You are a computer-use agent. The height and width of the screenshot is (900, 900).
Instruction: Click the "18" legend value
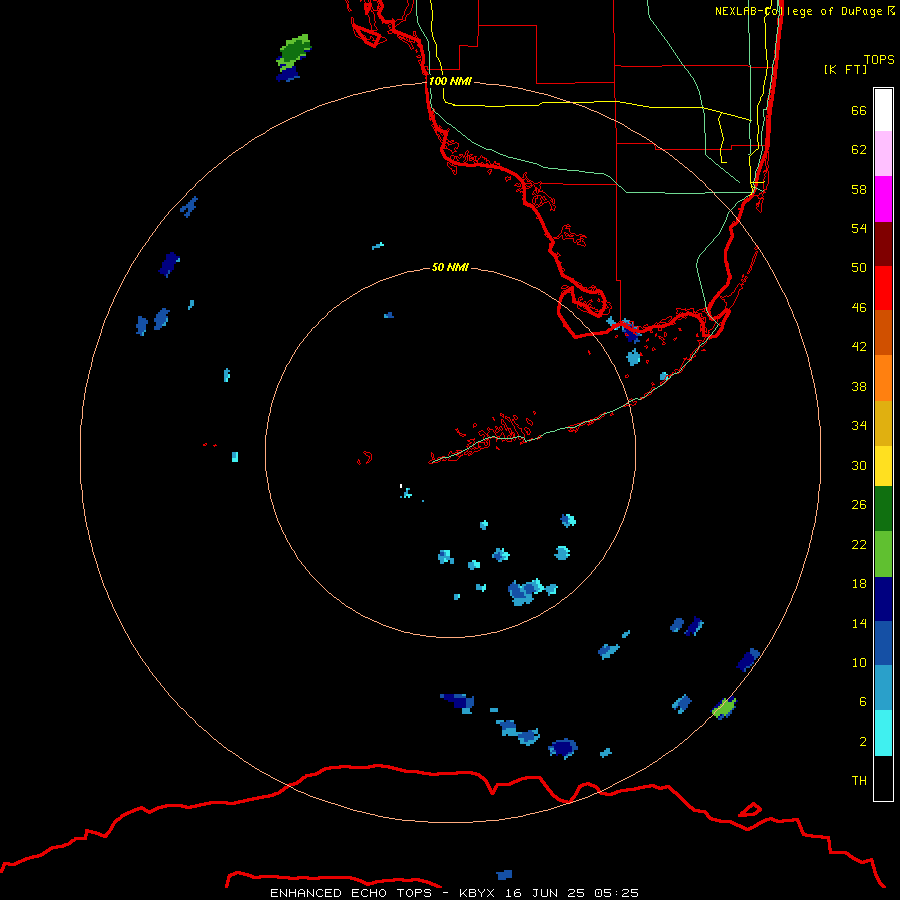(x=859, y=584)
